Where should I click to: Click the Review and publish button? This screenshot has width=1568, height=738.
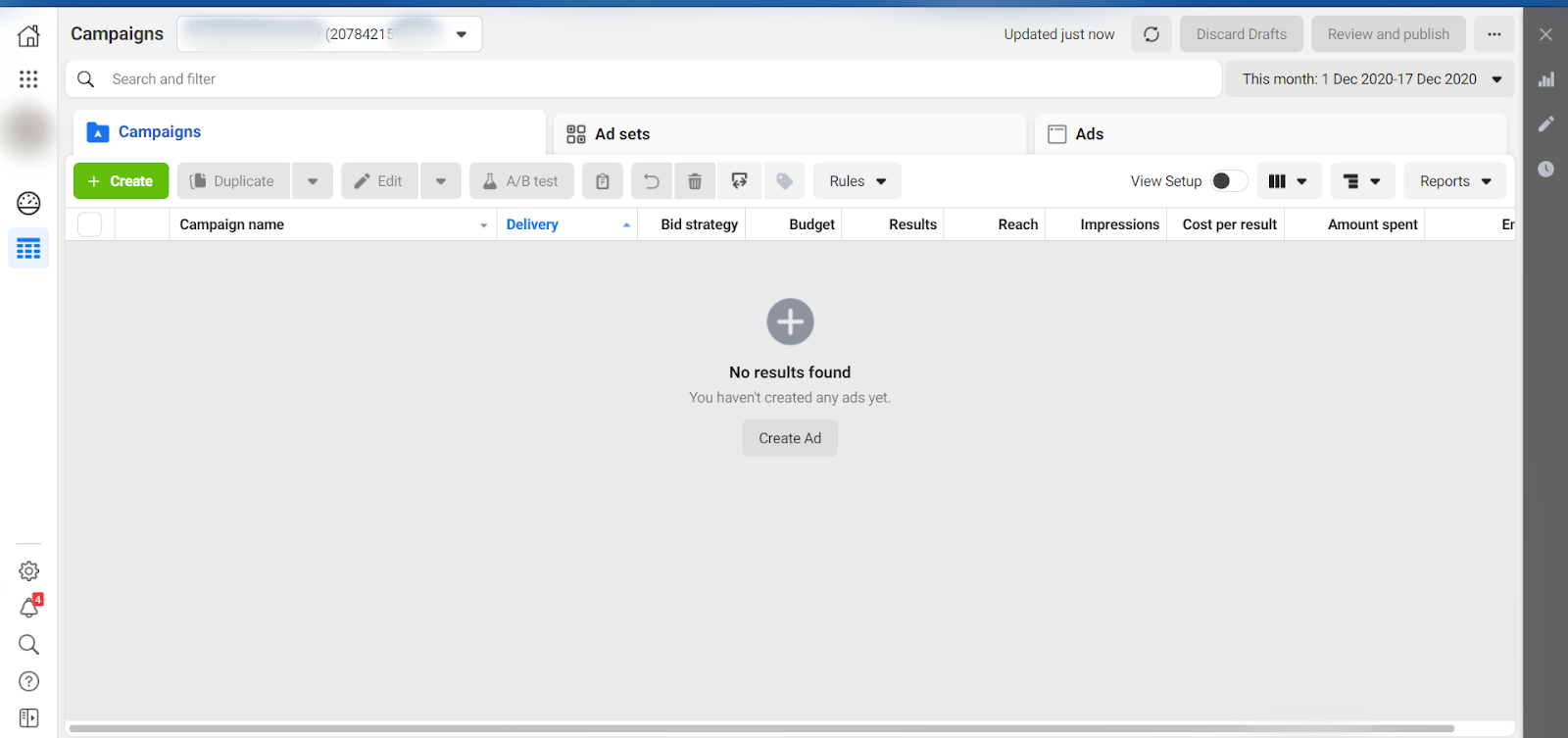[x=1389, y=34]
